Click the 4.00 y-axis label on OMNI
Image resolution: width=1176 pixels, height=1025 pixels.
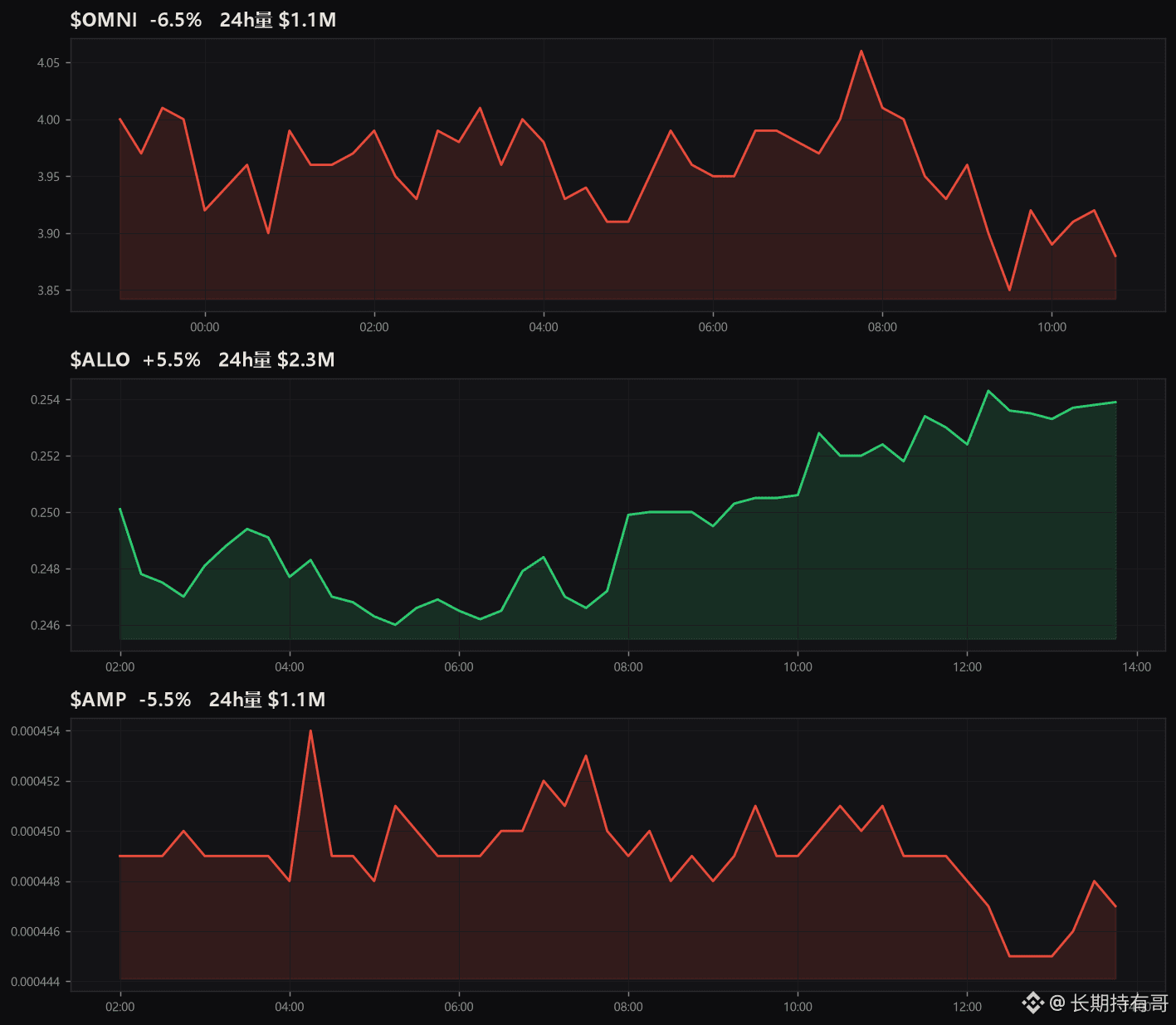48,120
